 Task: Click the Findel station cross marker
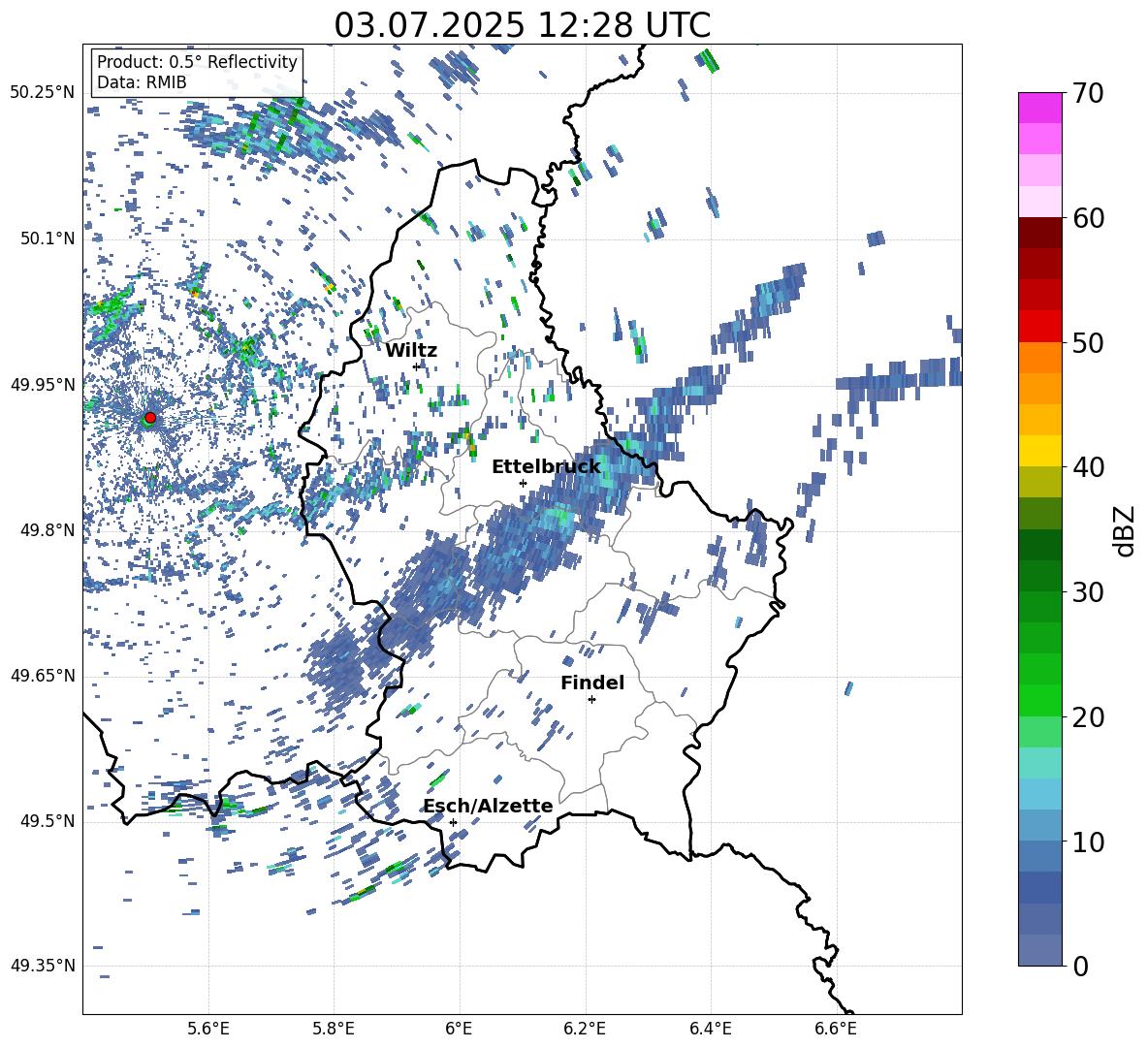[591, 700]
